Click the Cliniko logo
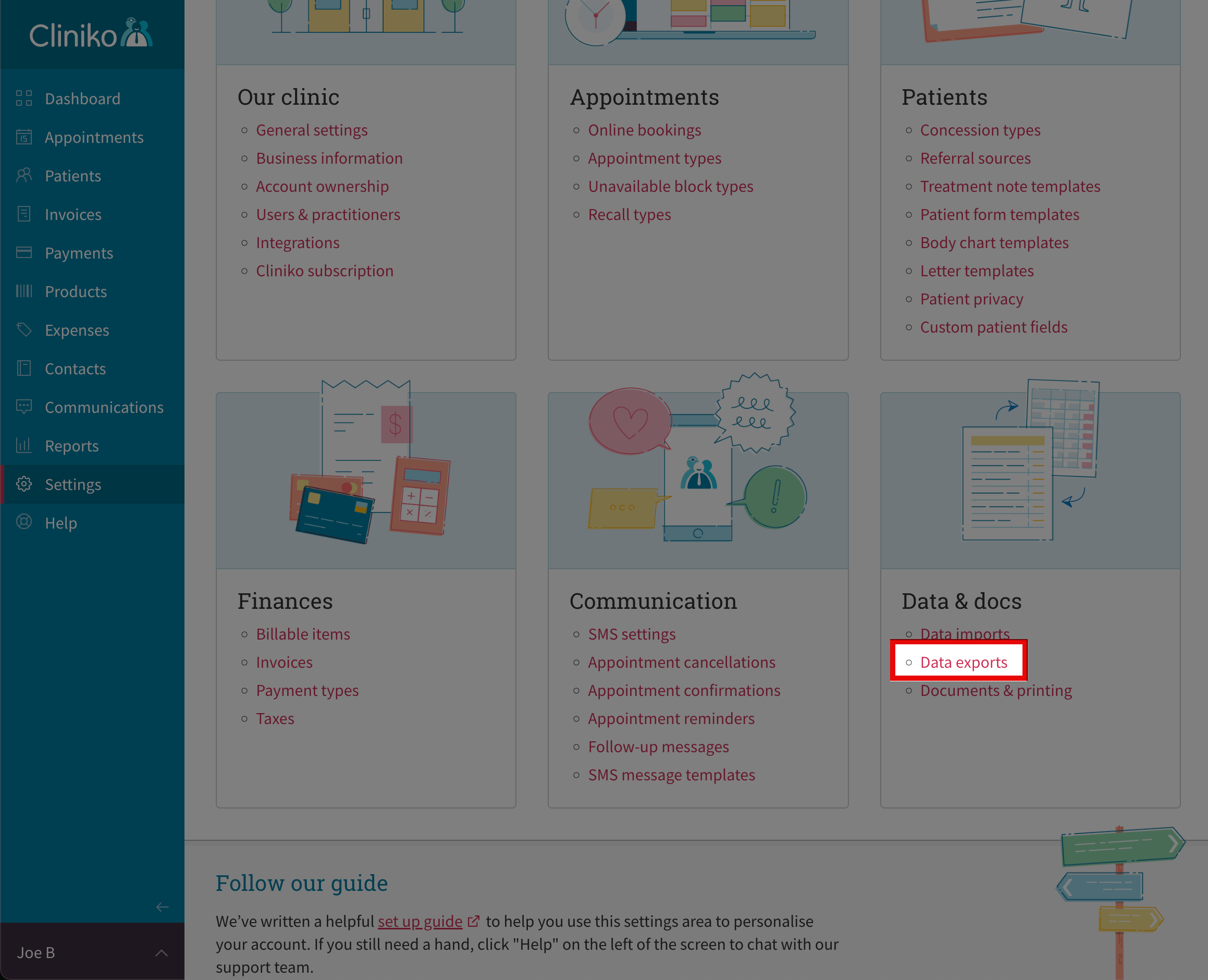1208x980 pixels. pos(91,34)
